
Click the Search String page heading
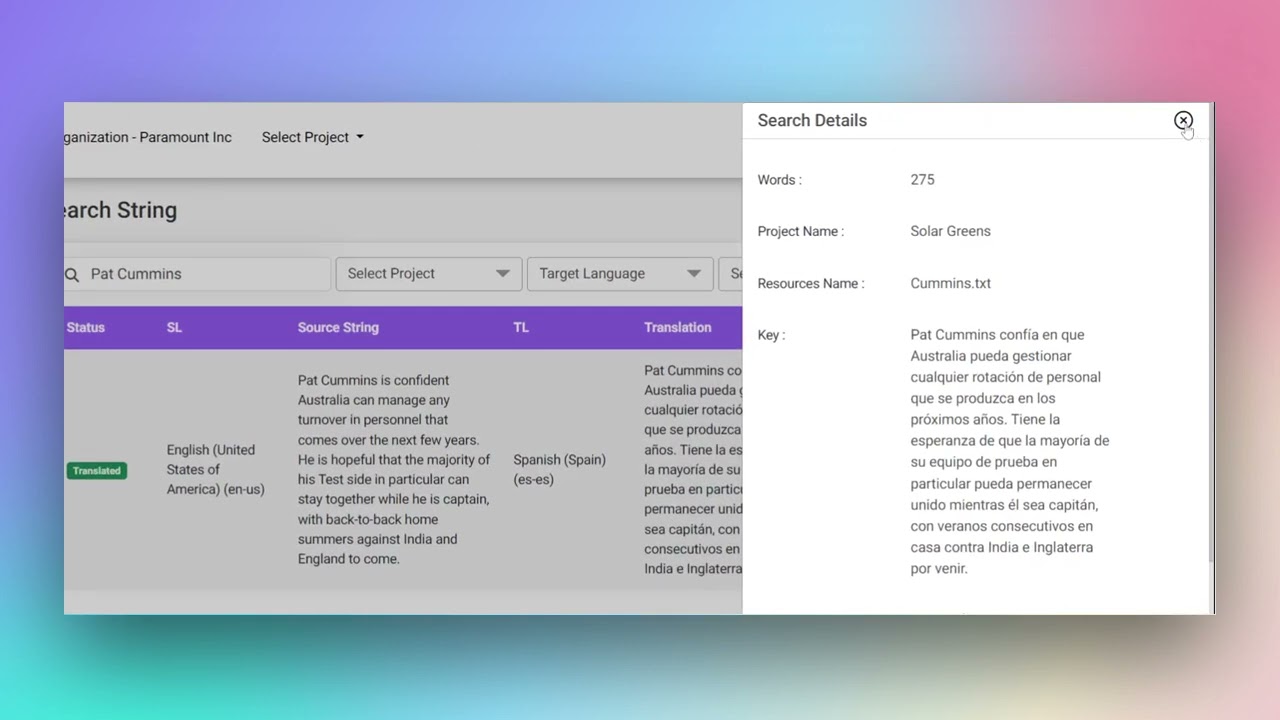coord(120,210)
